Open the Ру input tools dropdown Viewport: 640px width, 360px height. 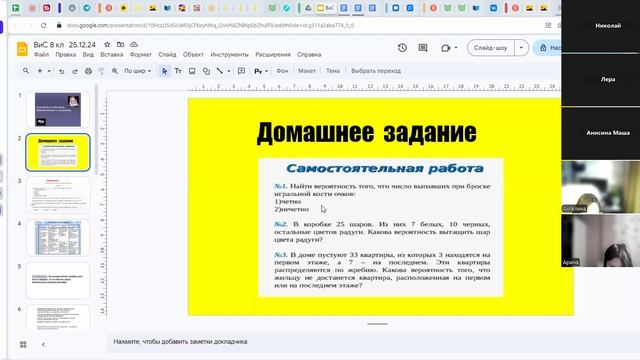[x=261, y=71]
